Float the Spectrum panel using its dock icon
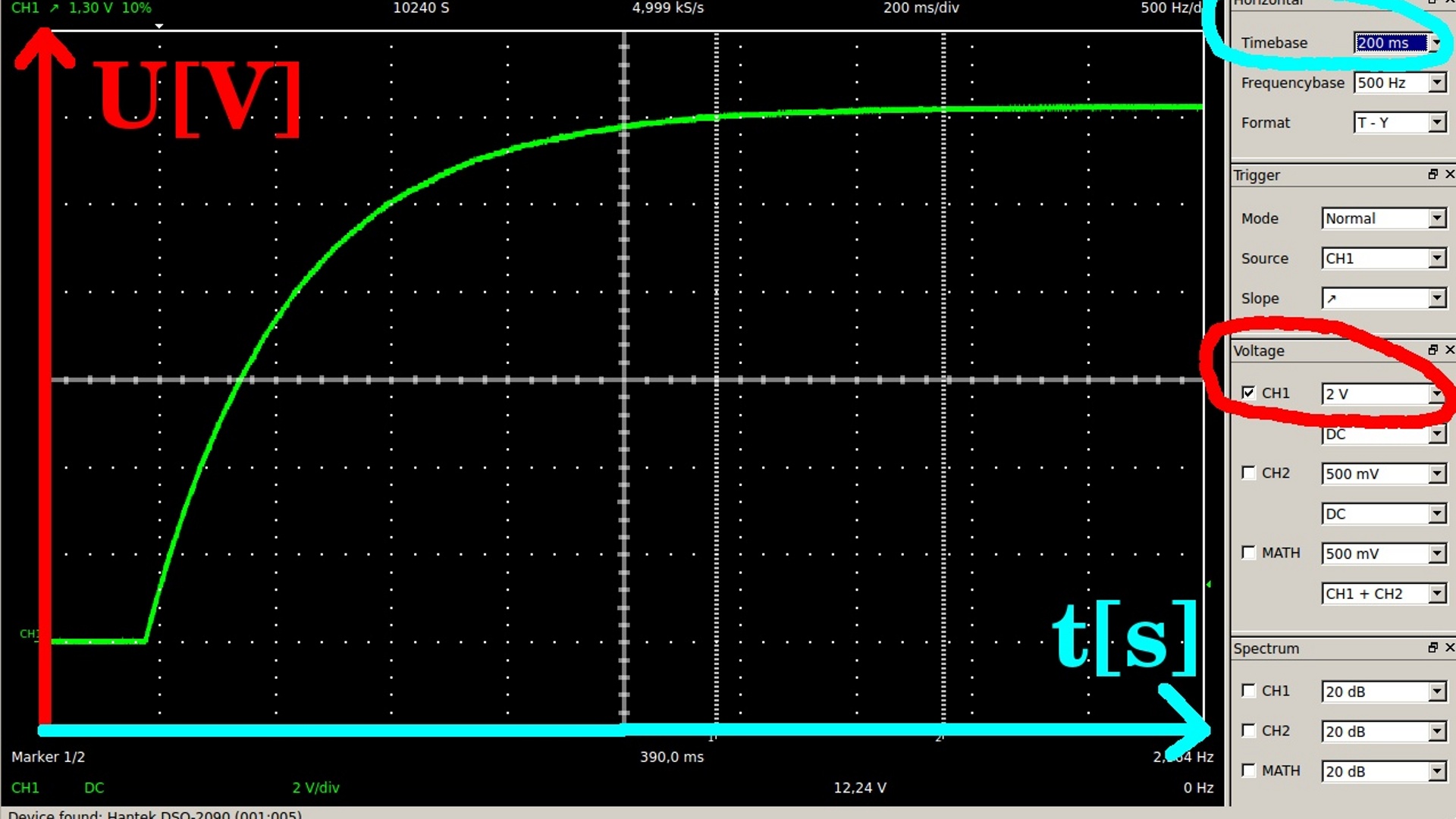The height and width of the screenshot is (819, 1456). 1432,648
